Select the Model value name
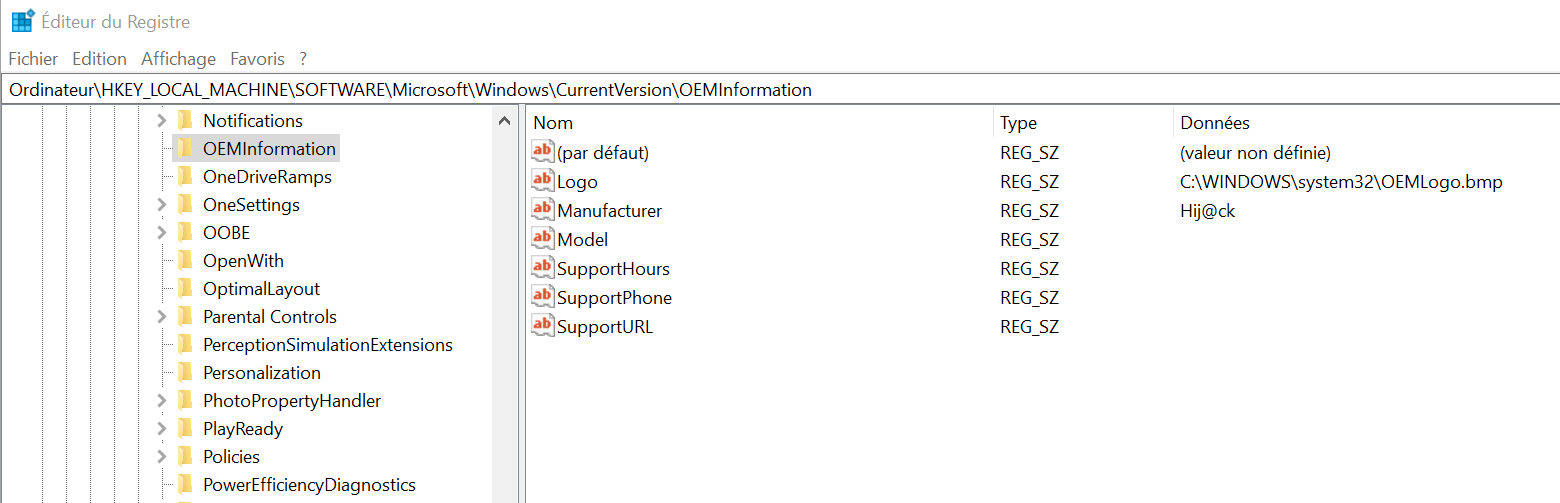This screenshot has height=503, width=1560. [582, 240]
